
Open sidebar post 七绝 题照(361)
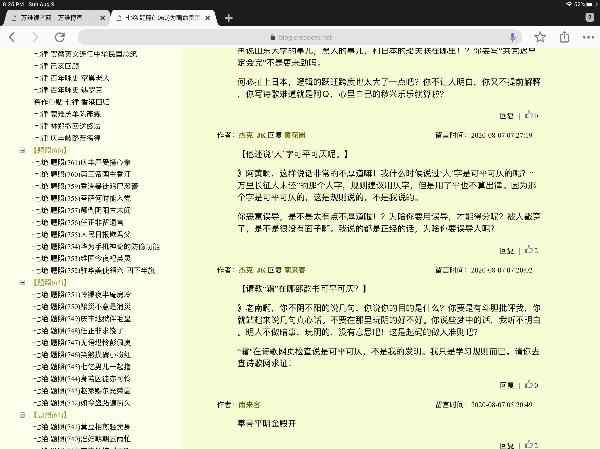(x=82, y=162)
